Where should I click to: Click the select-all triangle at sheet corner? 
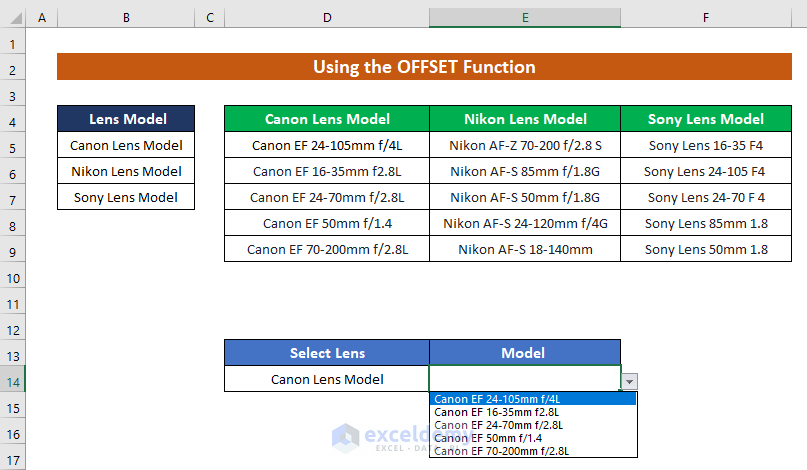[x=15, y=19]
